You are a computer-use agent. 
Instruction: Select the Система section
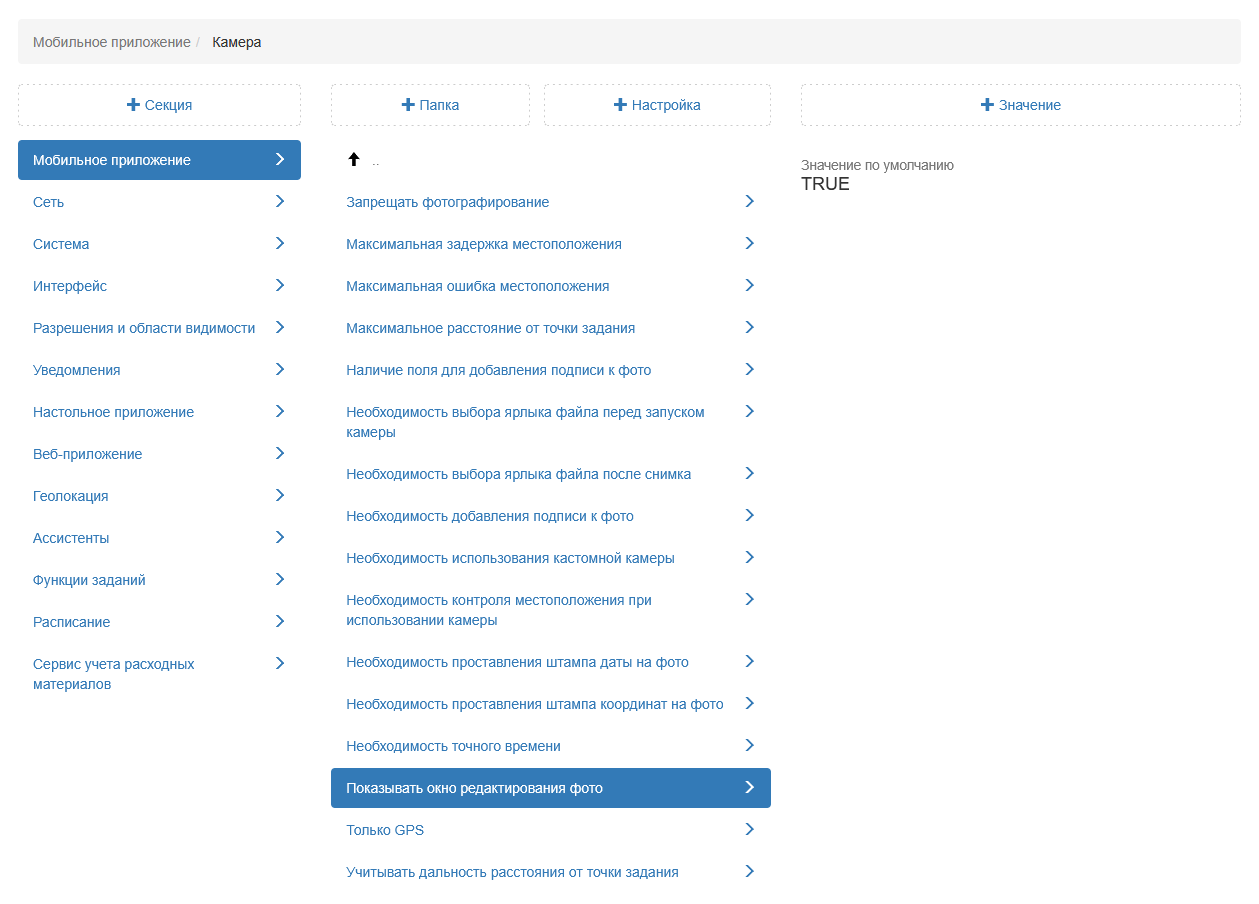[61, 244]
